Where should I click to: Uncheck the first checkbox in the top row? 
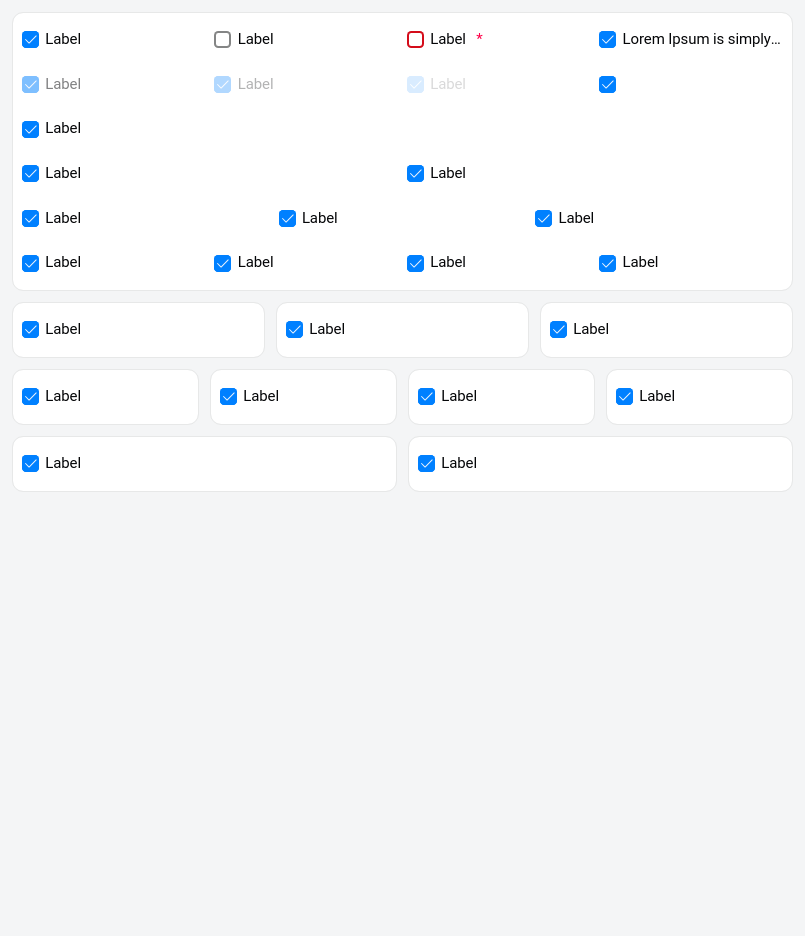pos(30,40)
